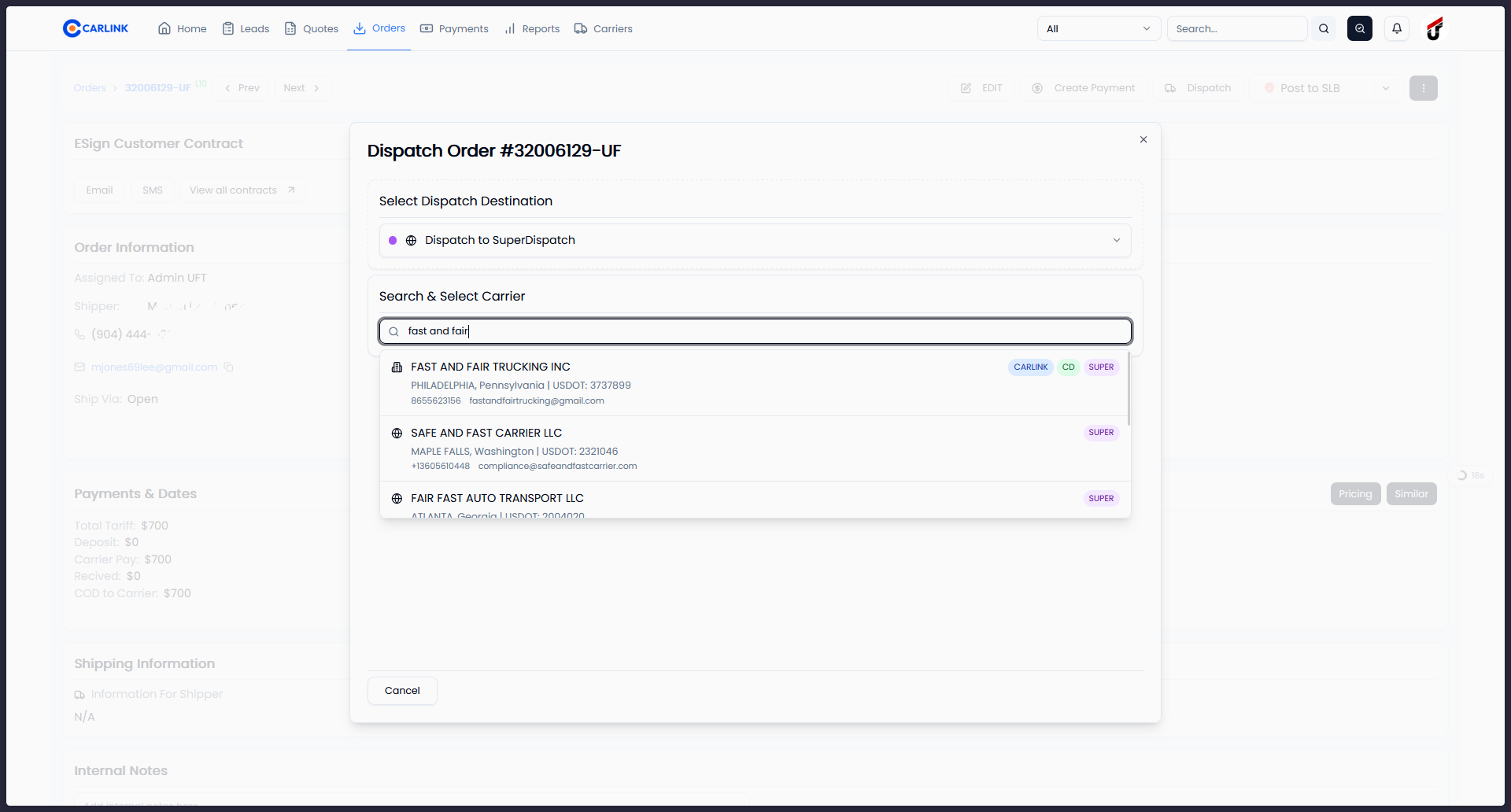
Task: Open notifications via the bell icon
Action: (x=1397, y=28)
